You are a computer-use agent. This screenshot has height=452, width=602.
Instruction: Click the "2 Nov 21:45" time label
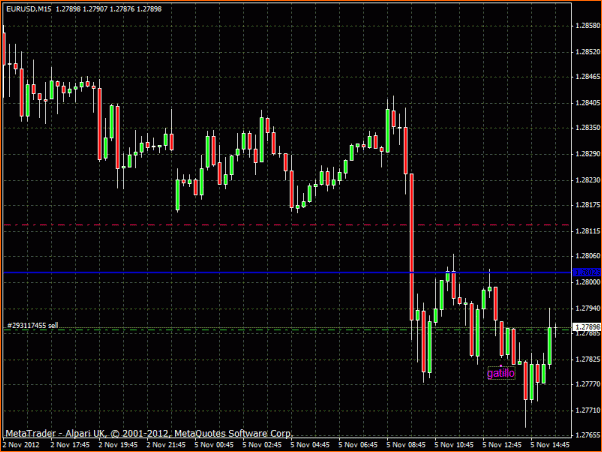click(166, 445)
